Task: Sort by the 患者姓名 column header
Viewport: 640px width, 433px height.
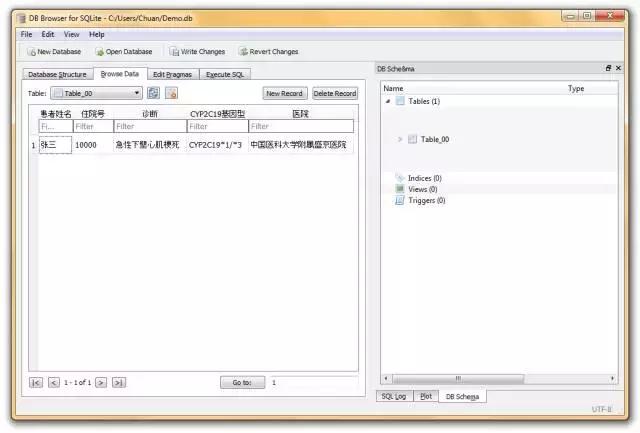Action: (56, 114)
